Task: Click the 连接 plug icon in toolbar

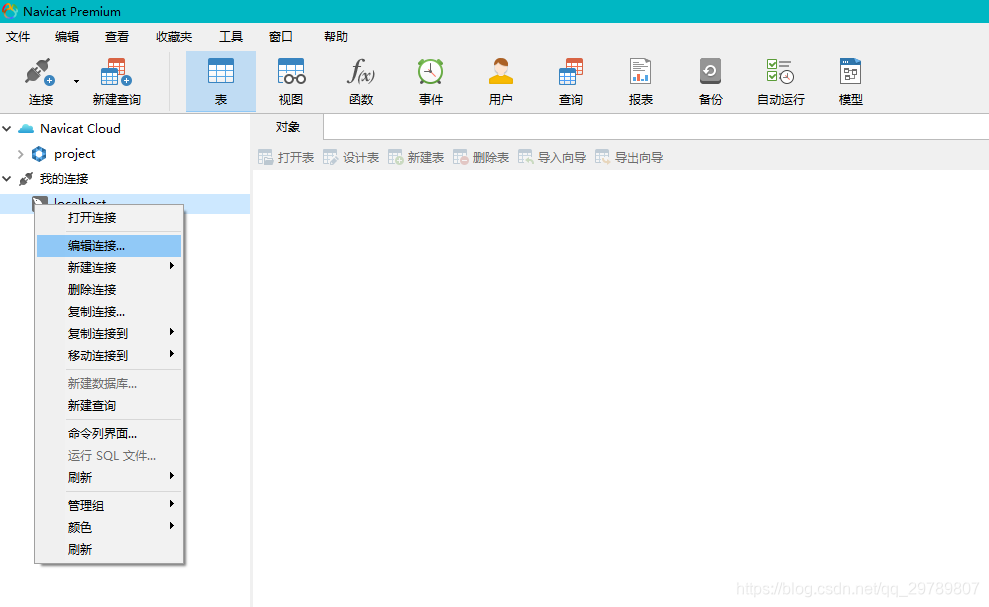Action: click(40, 72)
